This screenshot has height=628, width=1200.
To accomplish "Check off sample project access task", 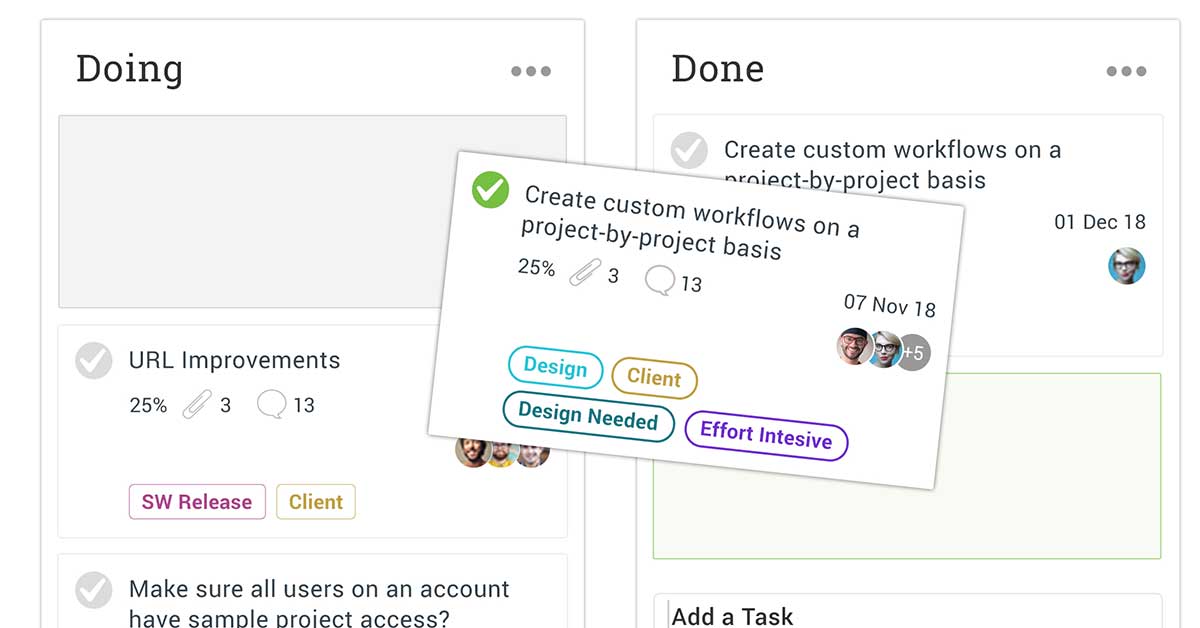I will point(94,590).
